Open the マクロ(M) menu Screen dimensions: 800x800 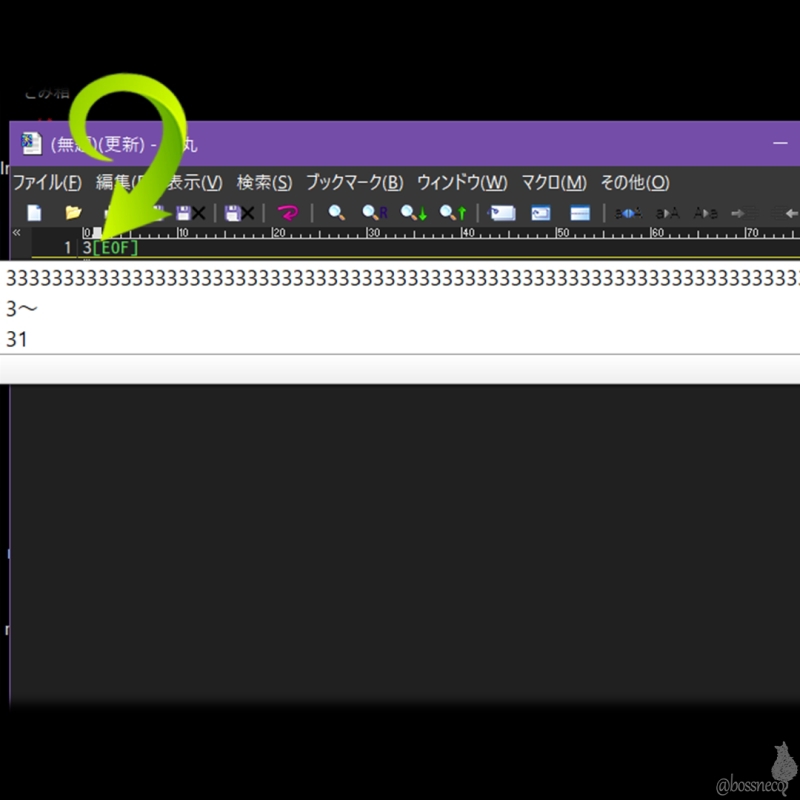(x=553, y=183)
